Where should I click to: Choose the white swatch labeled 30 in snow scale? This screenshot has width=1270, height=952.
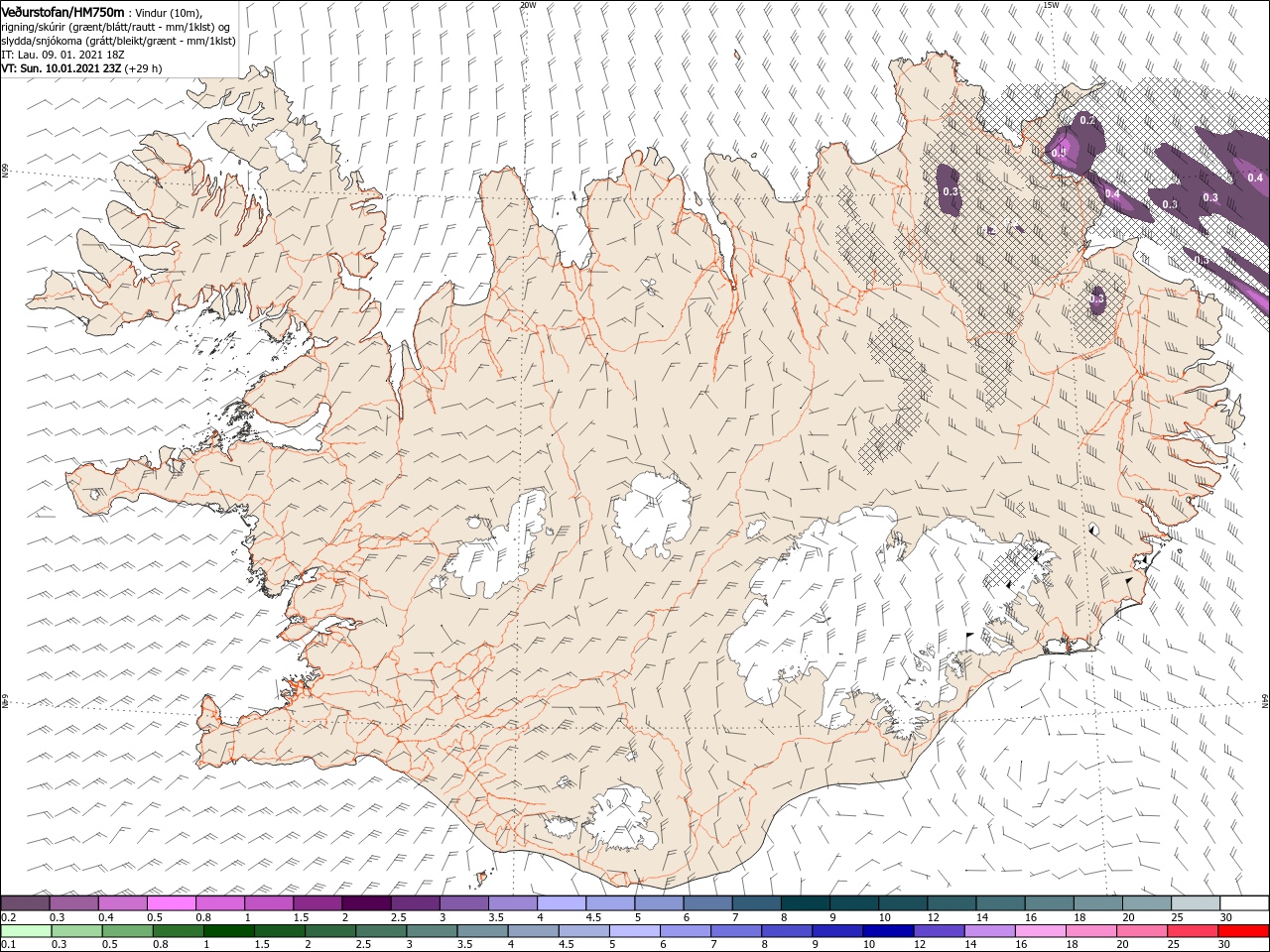[x=1244, y=903]
